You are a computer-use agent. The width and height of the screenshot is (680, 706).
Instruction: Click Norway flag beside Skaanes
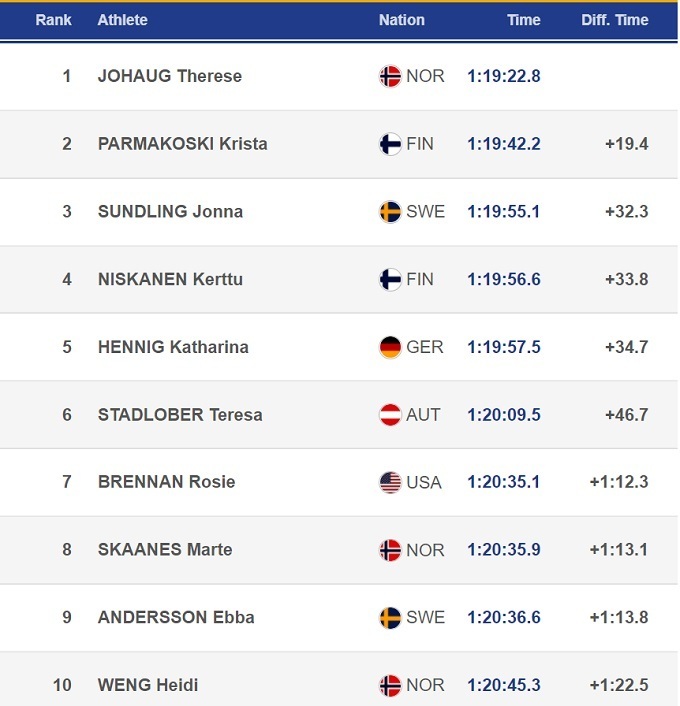click(390, 550)
